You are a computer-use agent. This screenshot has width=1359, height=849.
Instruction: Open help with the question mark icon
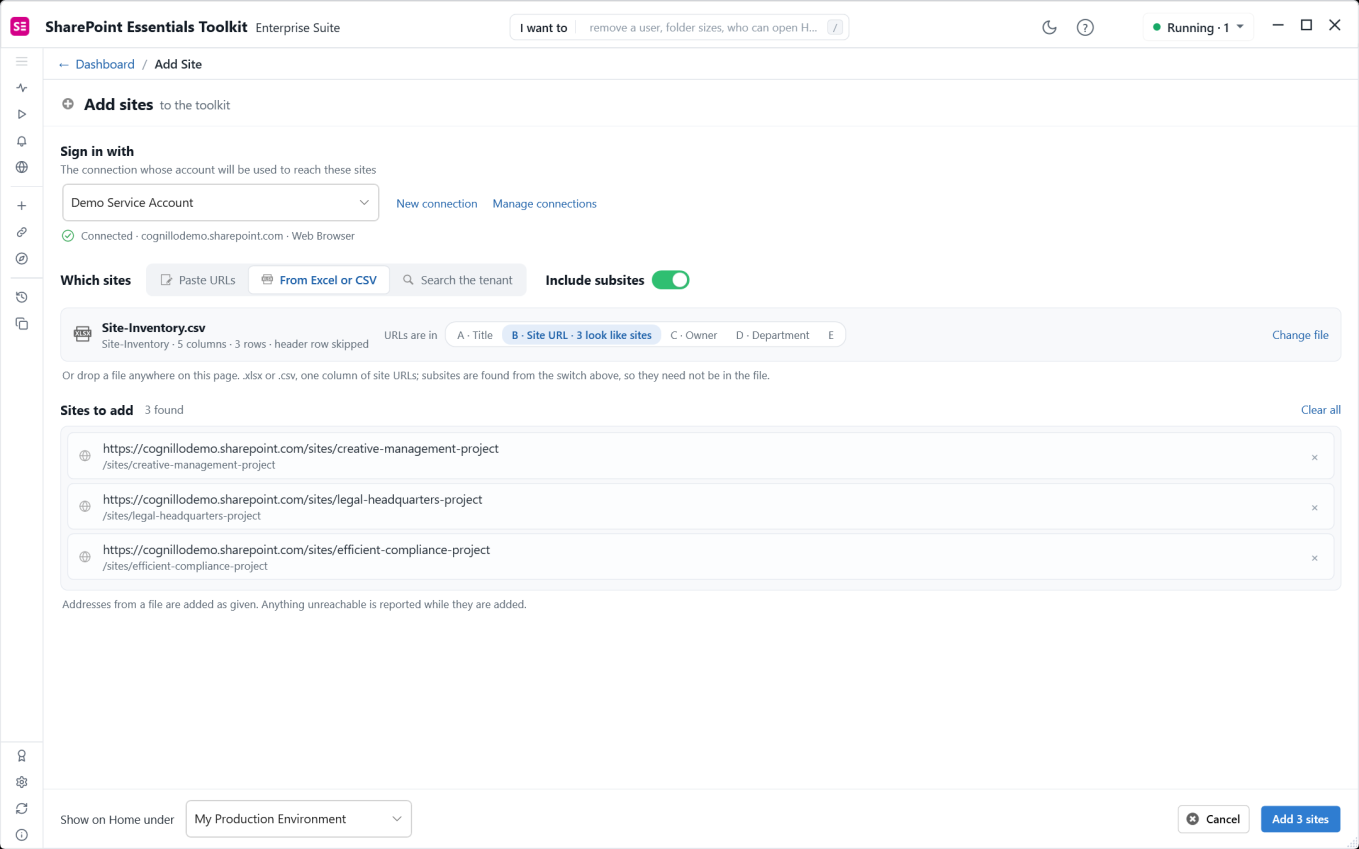pos(1085,27)
